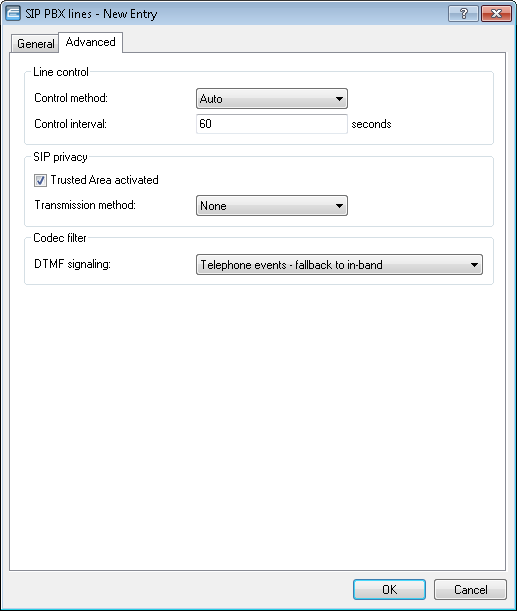Open the DTMF signaling dropdown list
517x611 pixels.
tap(339, 265)
